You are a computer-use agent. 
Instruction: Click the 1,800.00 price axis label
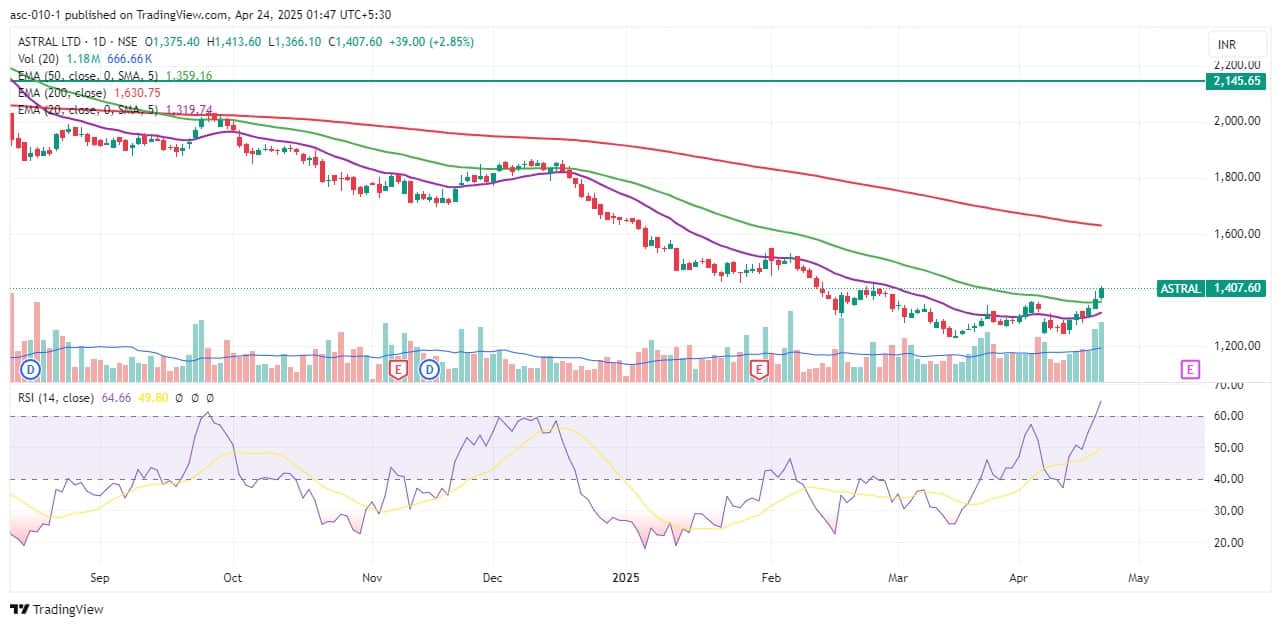click(1237, 178)
